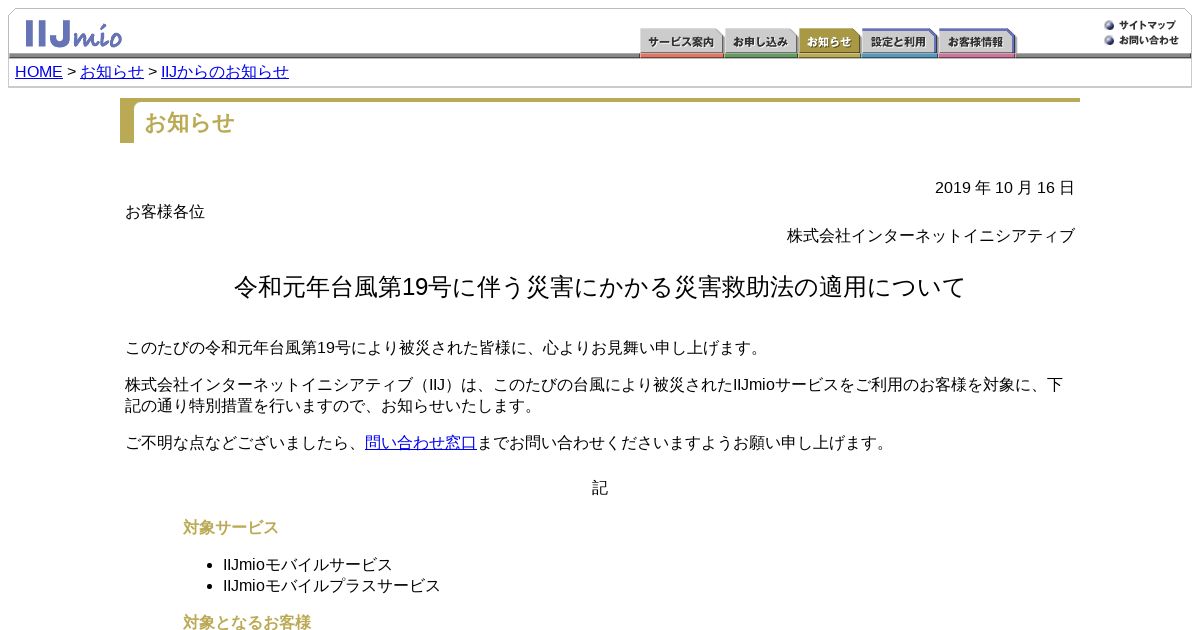Click the bullet icon beside お問い合わせ
The image size is (1200, 630).
[1109, 40]
